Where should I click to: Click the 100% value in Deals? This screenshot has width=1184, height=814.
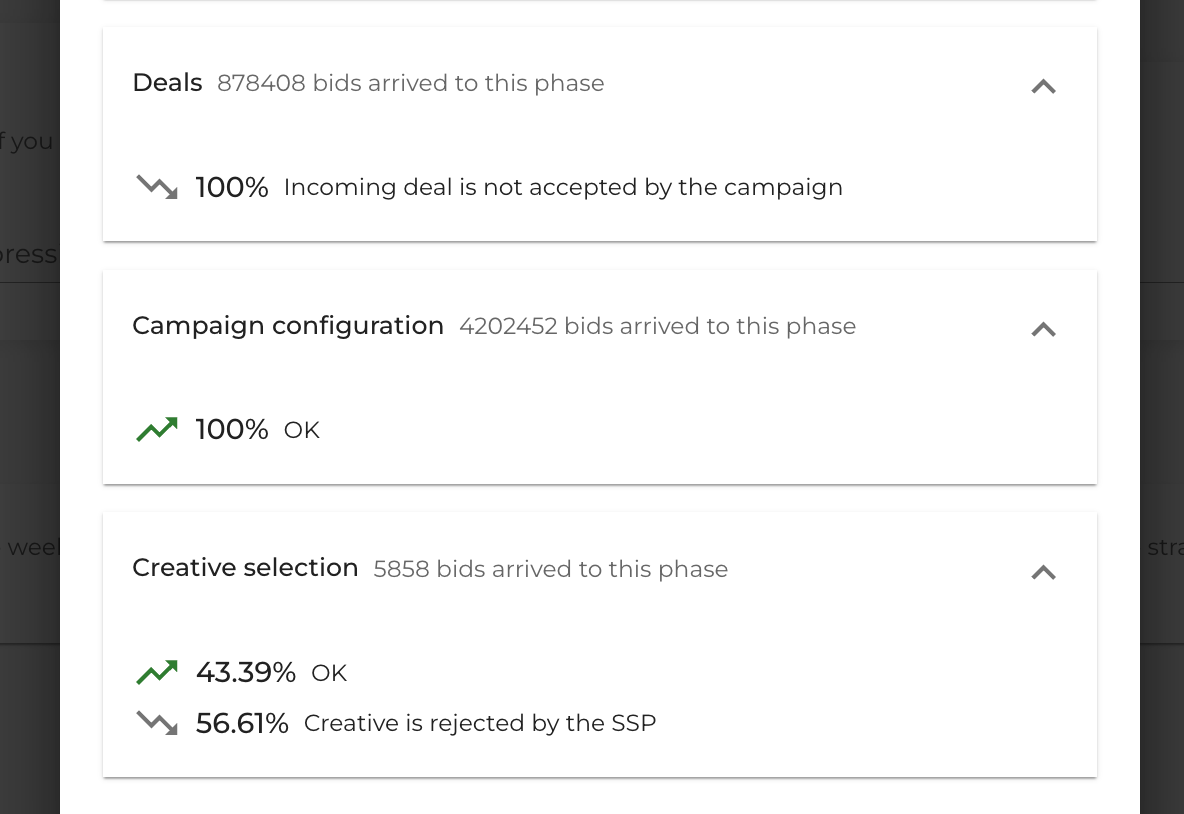(232, 188)
